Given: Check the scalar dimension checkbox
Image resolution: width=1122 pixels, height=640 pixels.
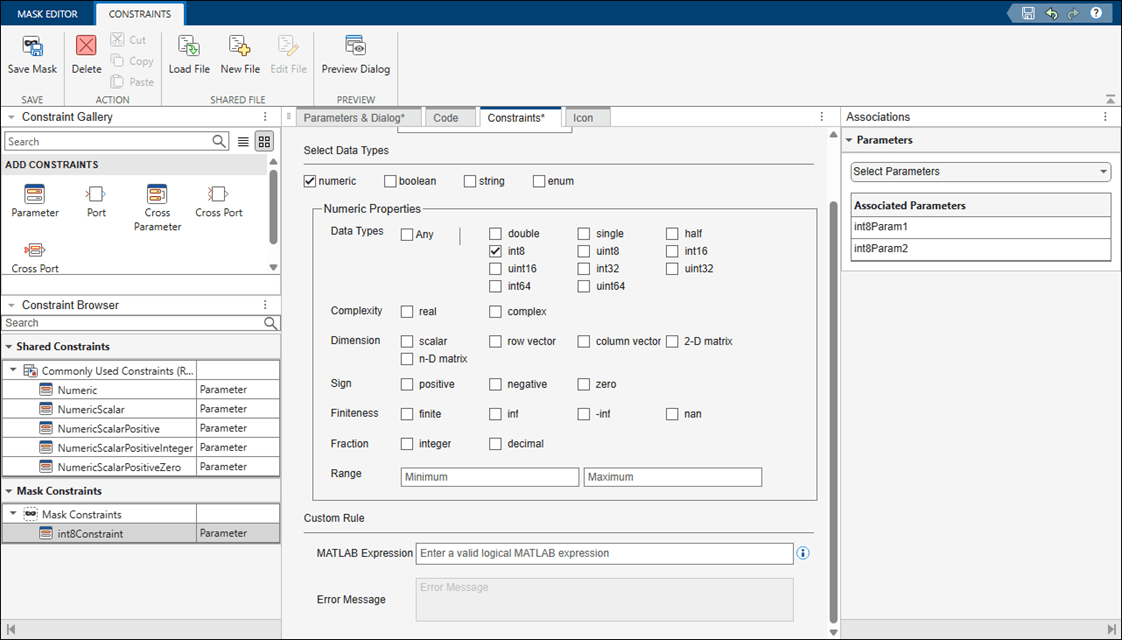Looking at the screenshot, I should 407,341.
